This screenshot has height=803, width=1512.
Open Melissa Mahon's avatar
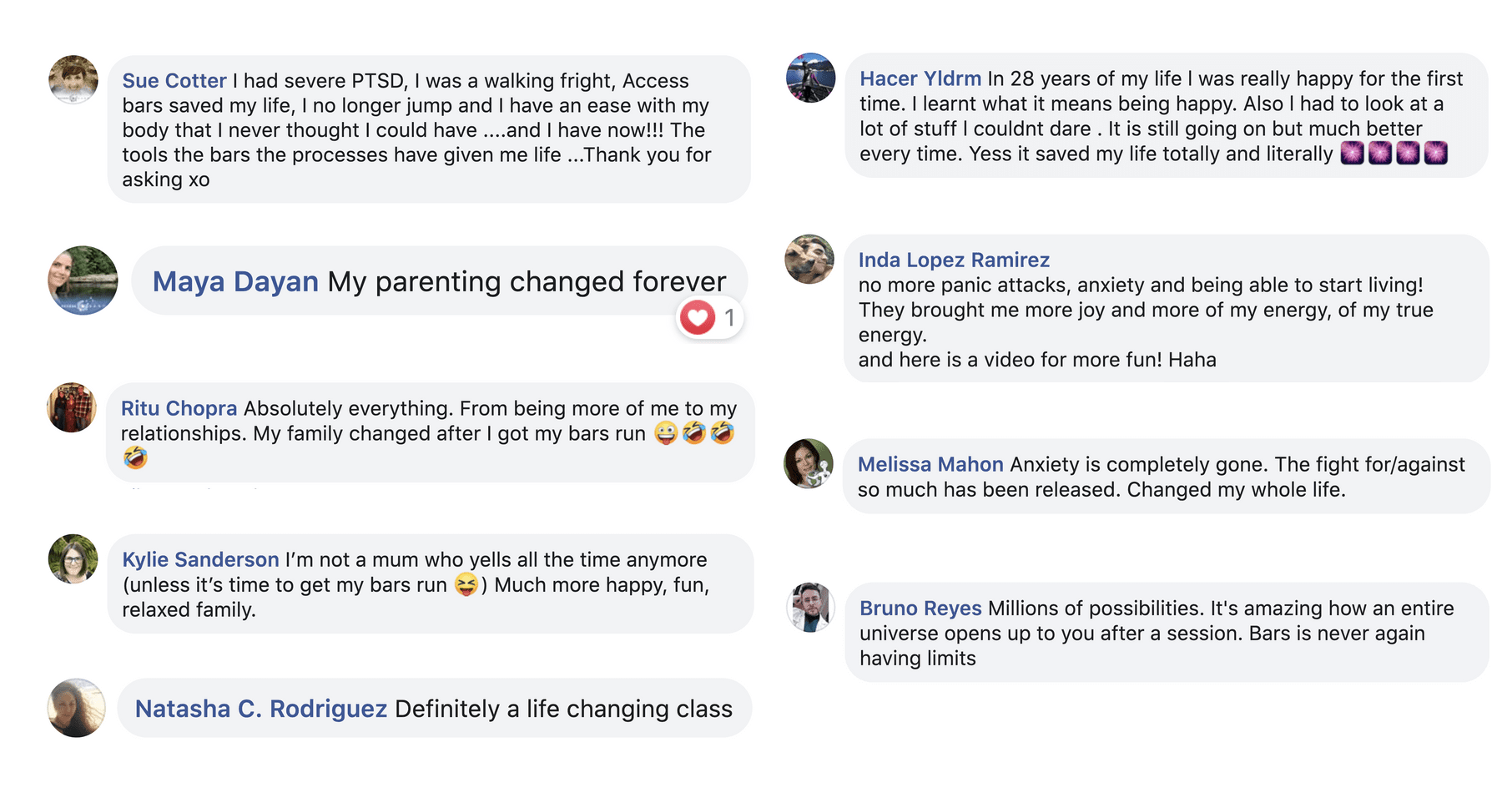click(x=809, y=463)
